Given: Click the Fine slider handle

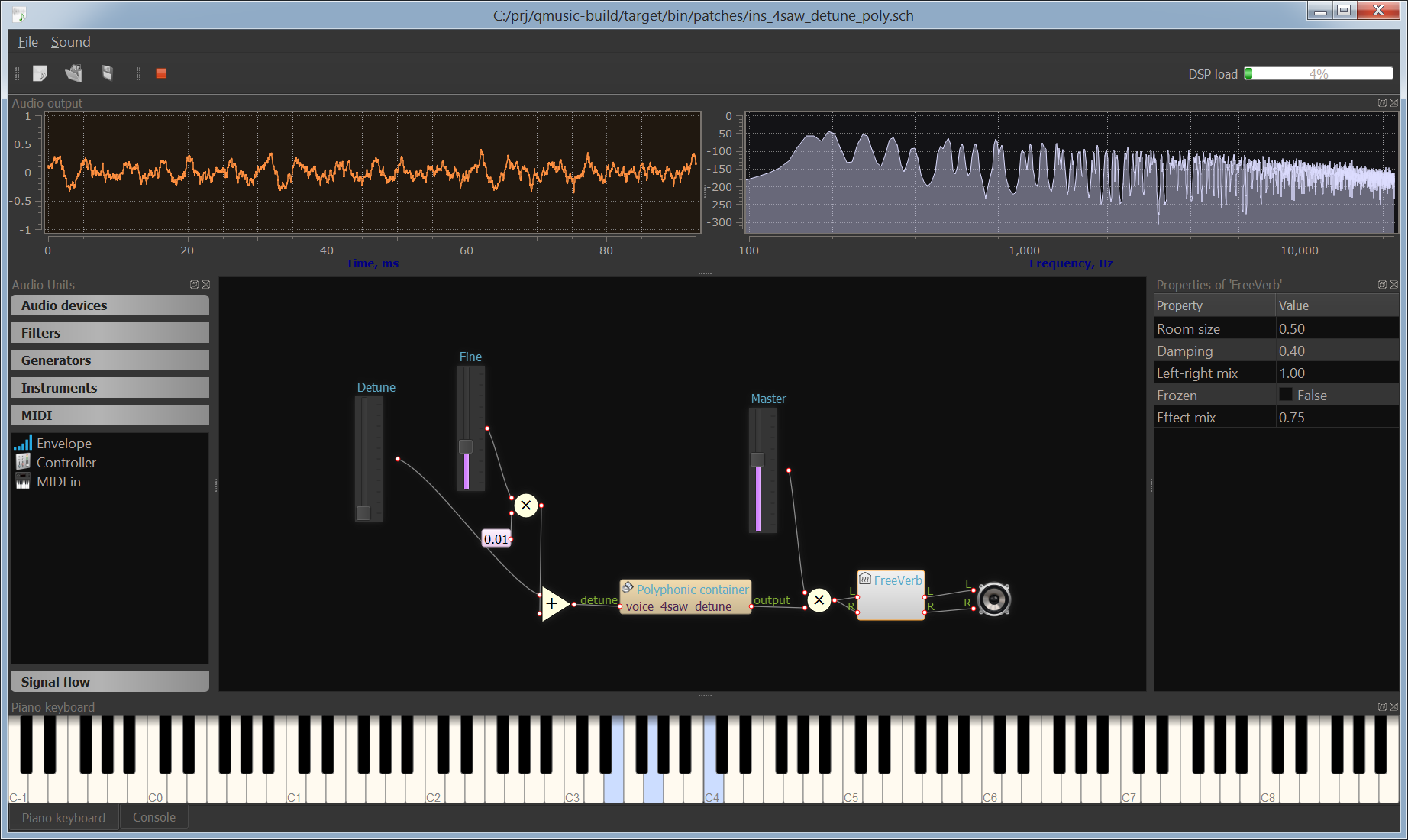Looking at the screenshot, I should (x=466, y=447).
